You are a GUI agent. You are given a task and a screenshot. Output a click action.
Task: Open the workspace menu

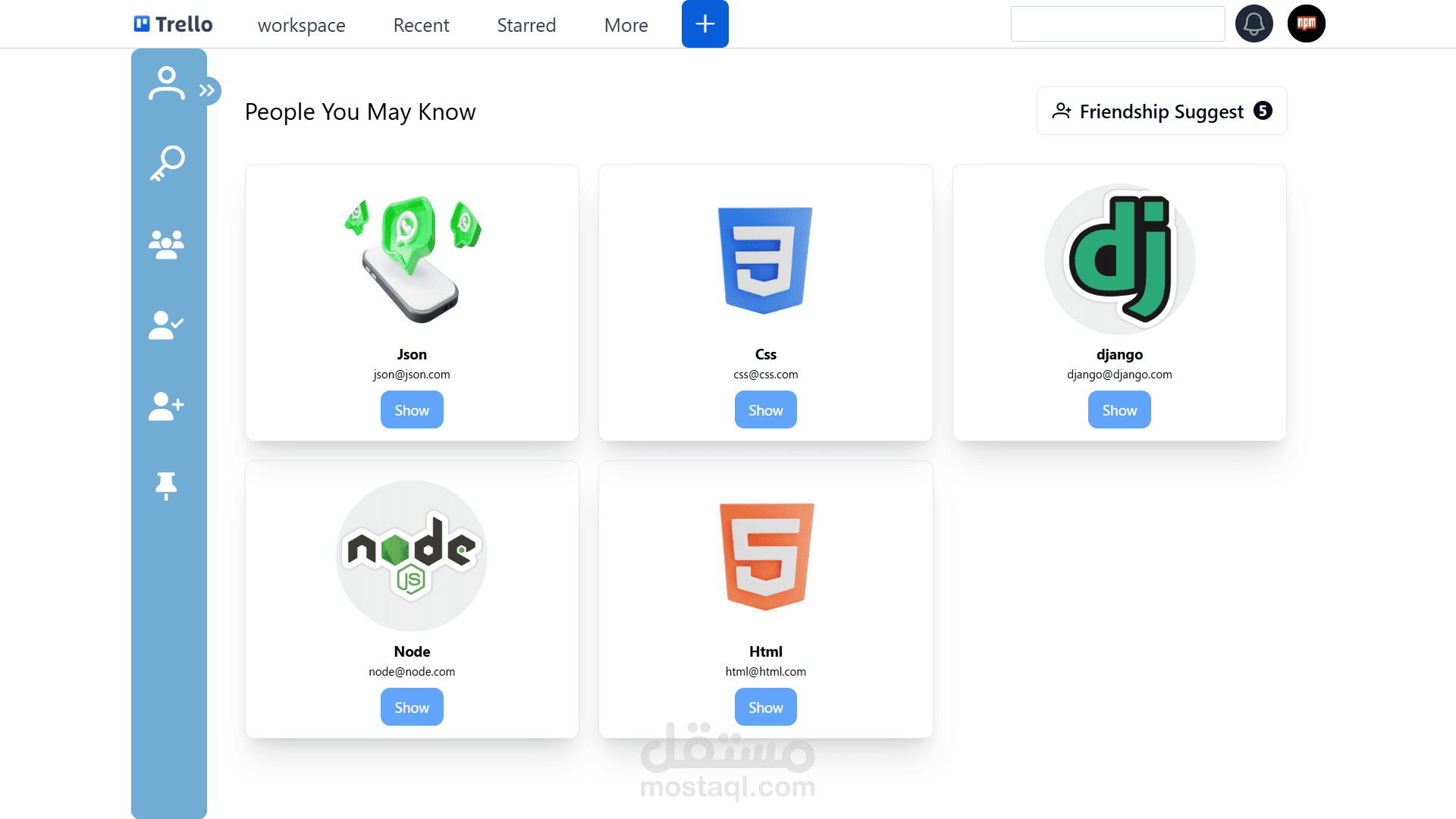click(x=301, y=25)
